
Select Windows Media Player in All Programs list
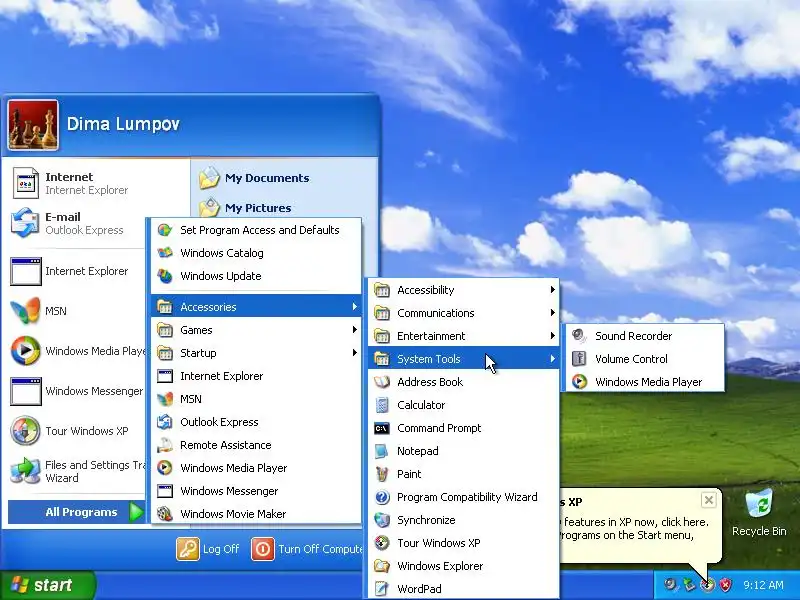tap(256, 468)
